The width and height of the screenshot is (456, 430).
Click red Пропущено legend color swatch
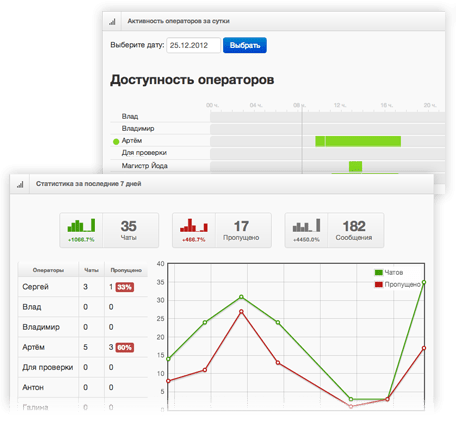tap(379, 285)
